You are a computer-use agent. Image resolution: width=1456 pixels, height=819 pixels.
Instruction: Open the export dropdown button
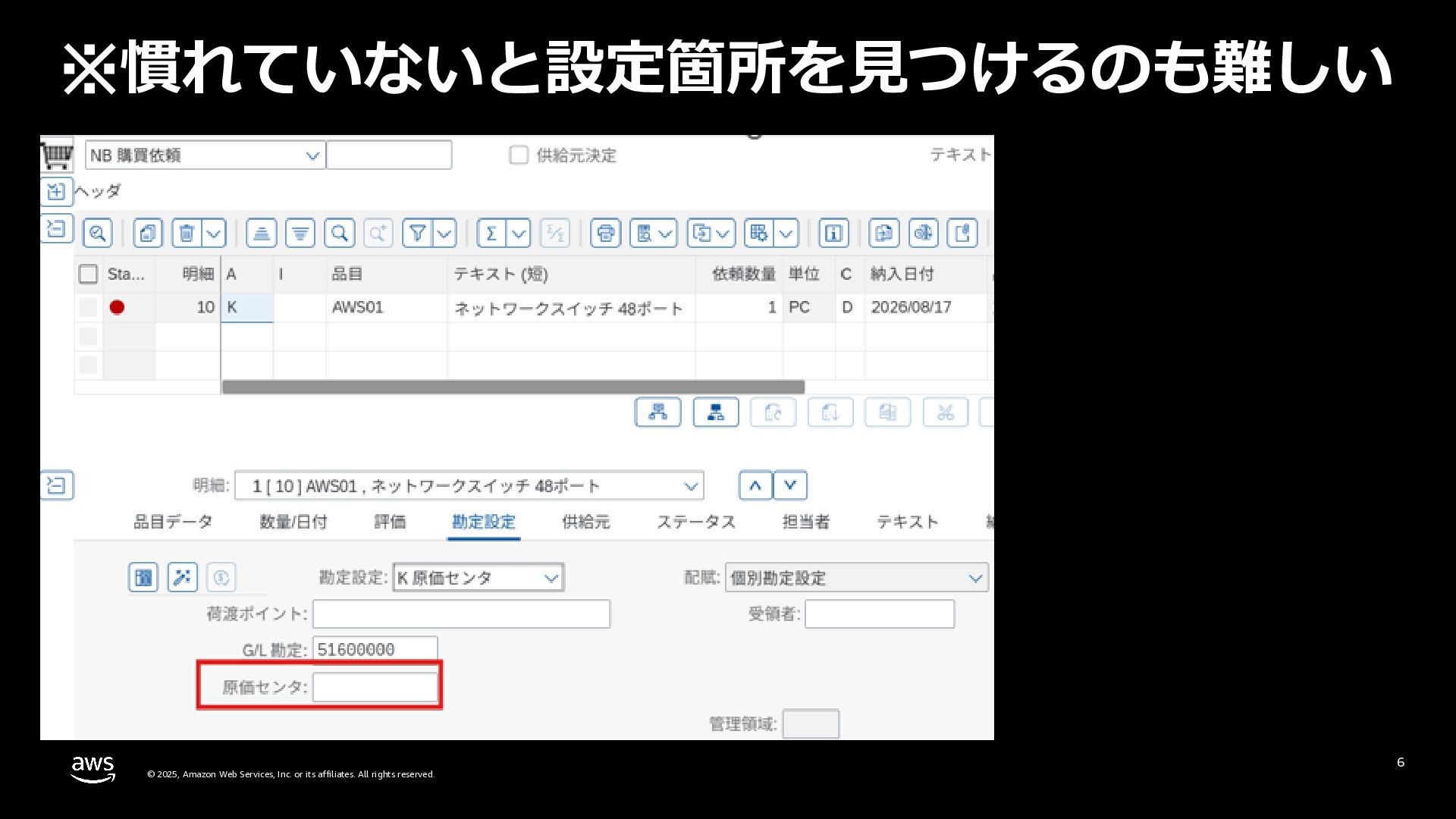tap(711, 233)
